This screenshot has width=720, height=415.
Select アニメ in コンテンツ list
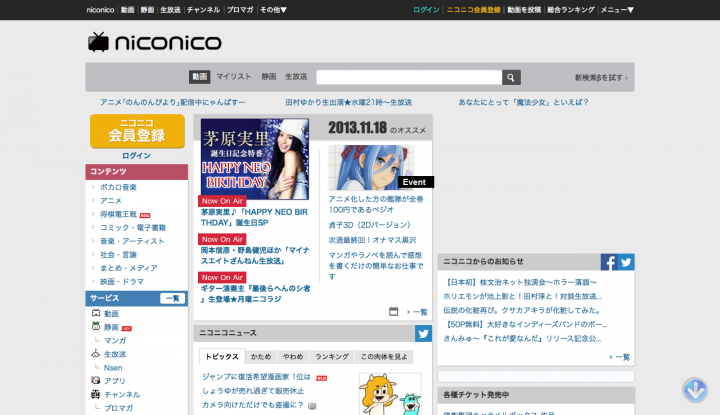pos(111,201)
